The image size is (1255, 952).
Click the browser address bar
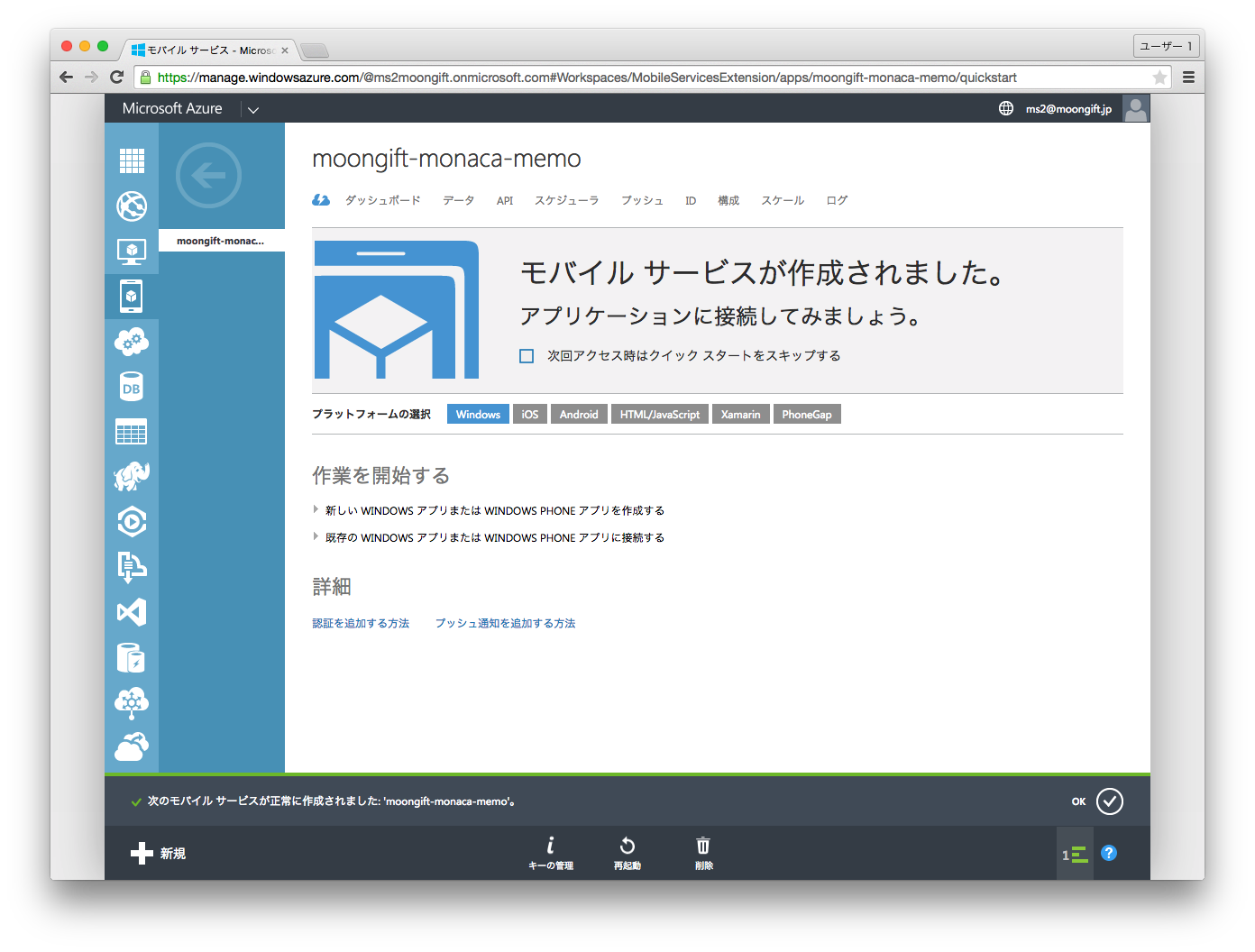586,78
